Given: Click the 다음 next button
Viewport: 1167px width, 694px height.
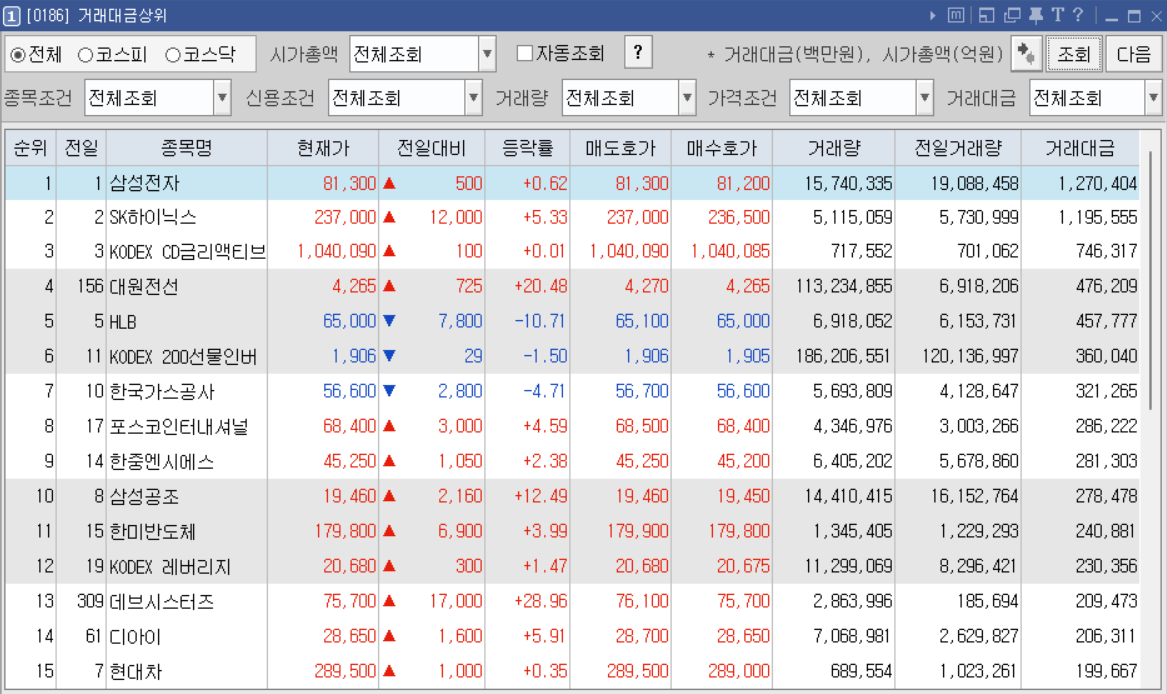Looking at the screenshot, I should (1134, 54).
